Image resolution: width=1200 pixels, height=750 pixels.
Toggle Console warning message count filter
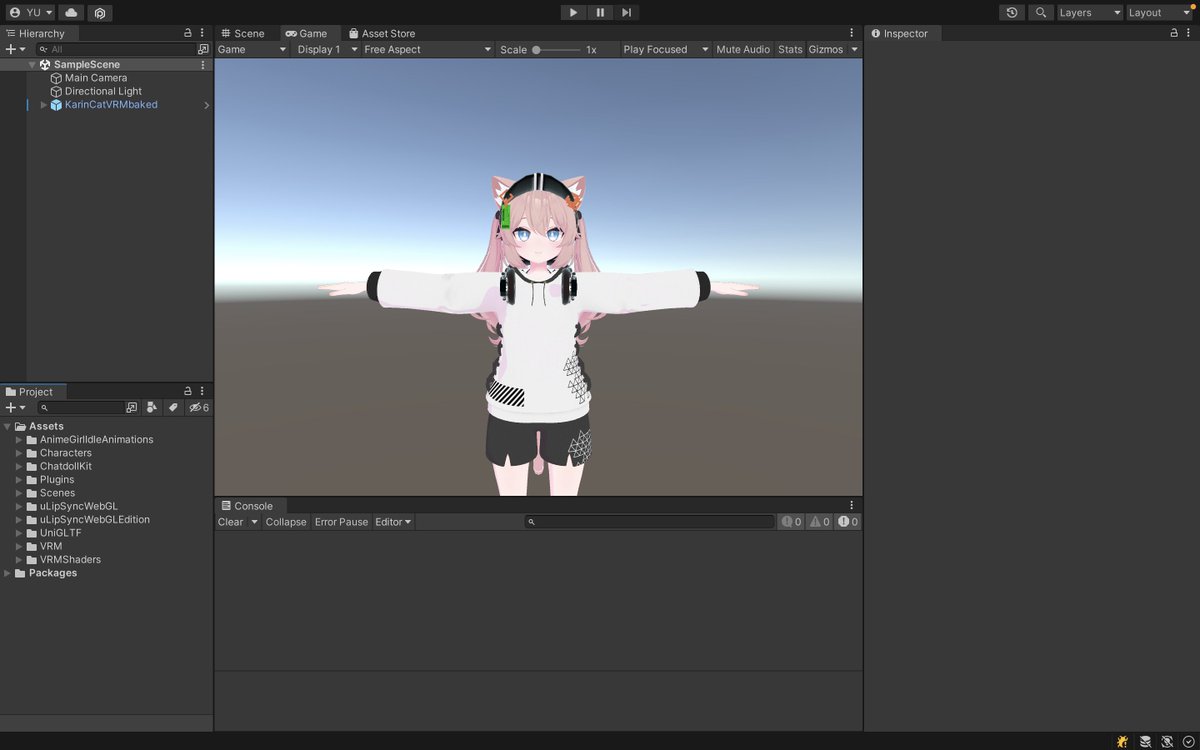pos(820,522)
